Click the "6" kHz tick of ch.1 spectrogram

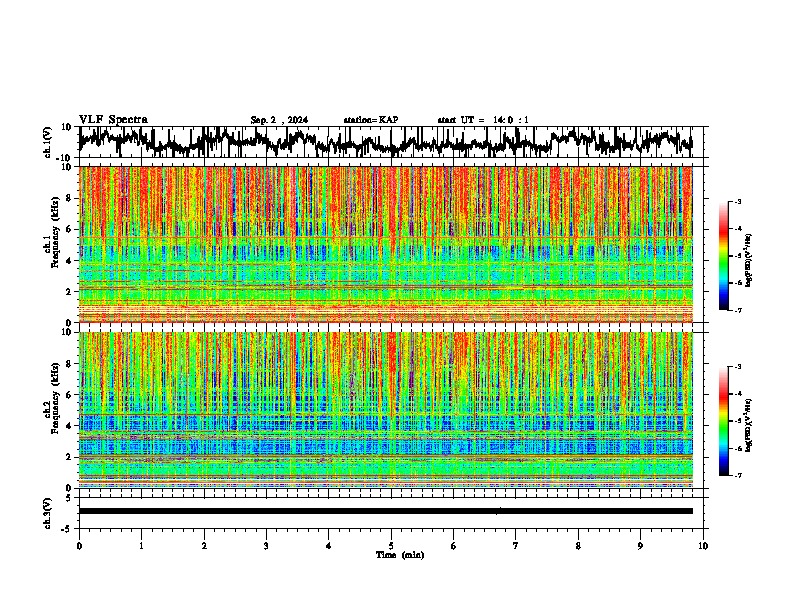click(x=70, y=229)
